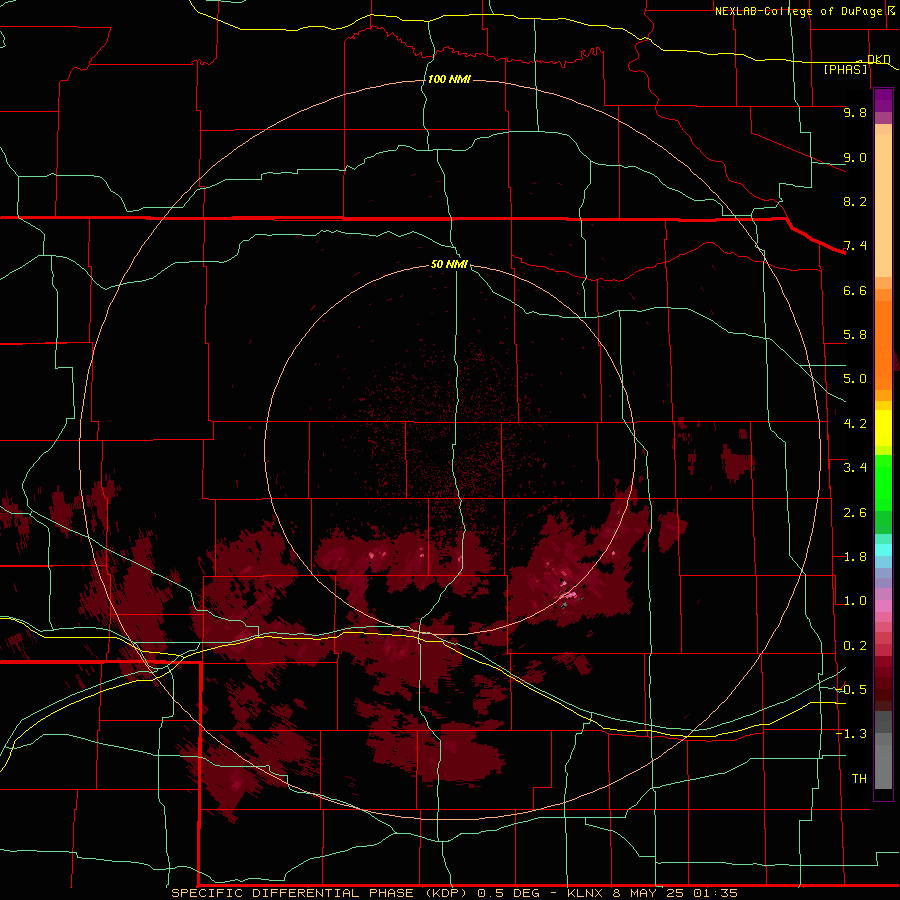900x900 pixels.
Task: Click the 7.4 value on the color scale
Action: [855, 246]
